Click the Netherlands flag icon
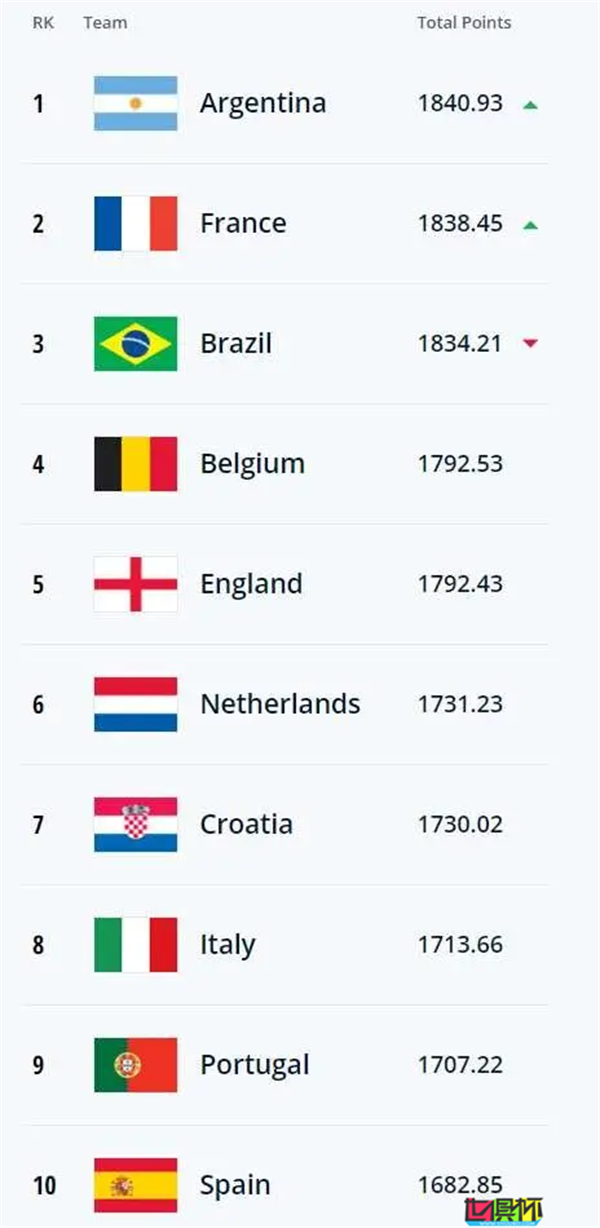Screen dimensions: 600x1228 coord(136,704)
